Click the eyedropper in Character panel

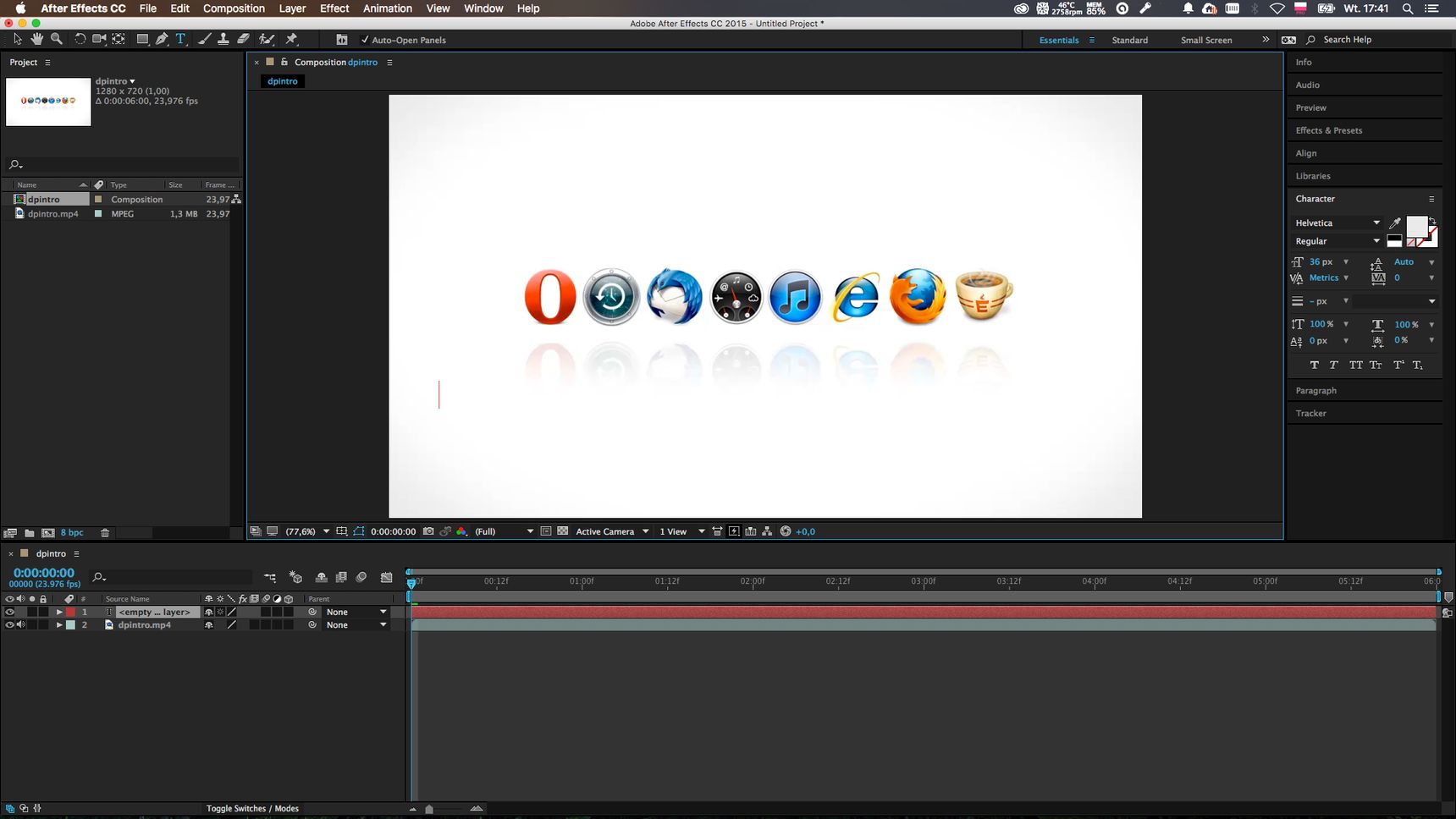click(x=1394, y=223)
